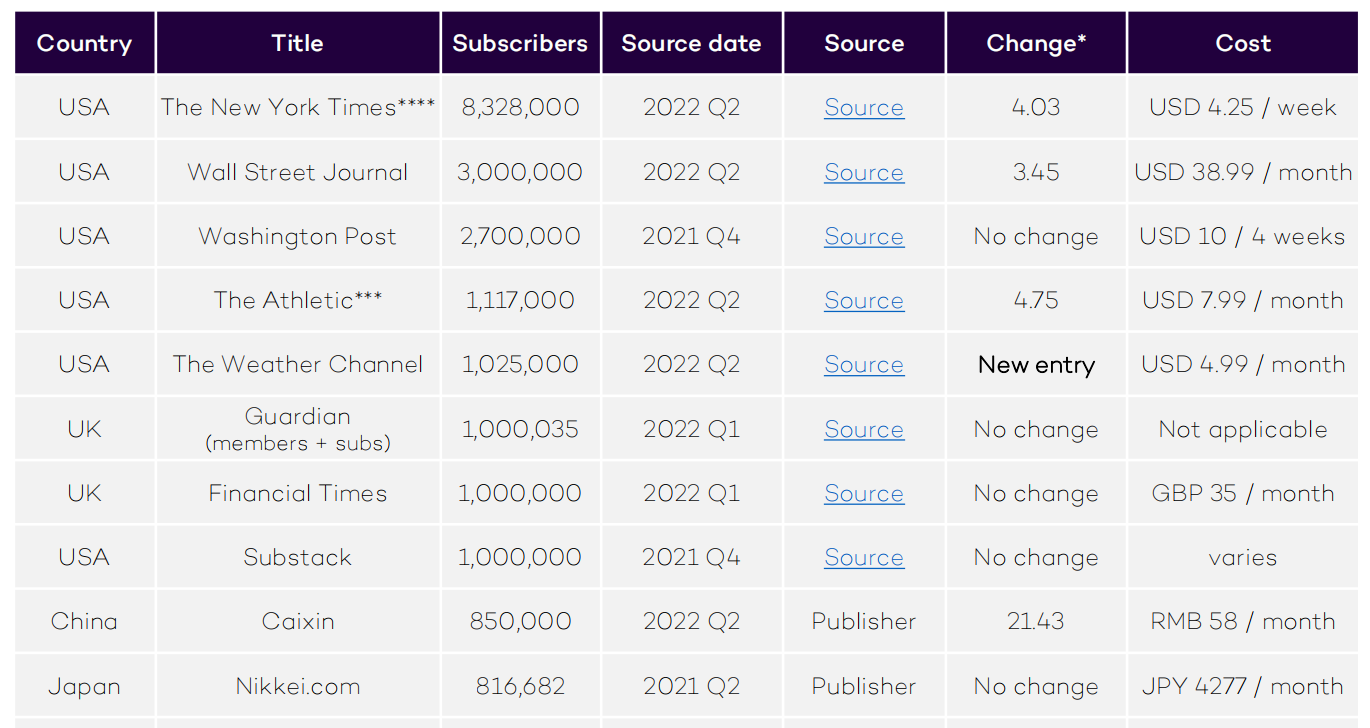Click the Source column header
The height and width of the screenshot is (728, 1370).
[864, 43]
